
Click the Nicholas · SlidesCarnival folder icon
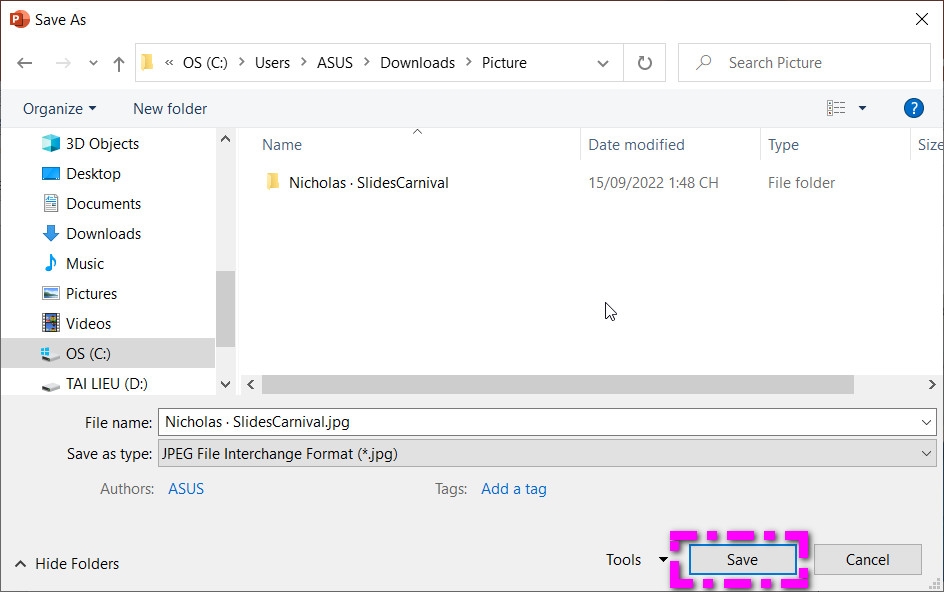click(x=273, y=182)
